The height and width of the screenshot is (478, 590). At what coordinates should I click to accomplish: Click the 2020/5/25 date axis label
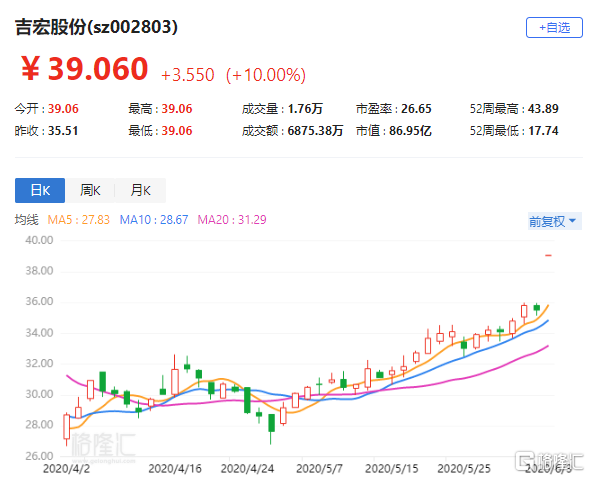(x=464, y=469)
